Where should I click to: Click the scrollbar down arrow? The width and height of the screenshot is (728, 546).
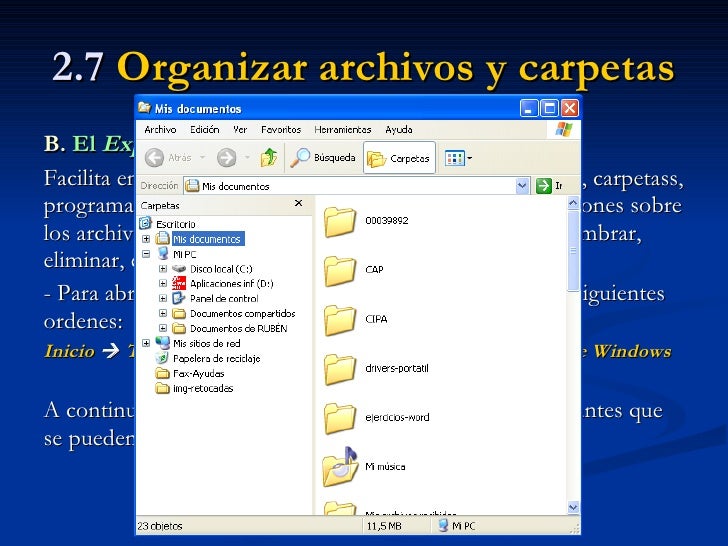(573, 507)
